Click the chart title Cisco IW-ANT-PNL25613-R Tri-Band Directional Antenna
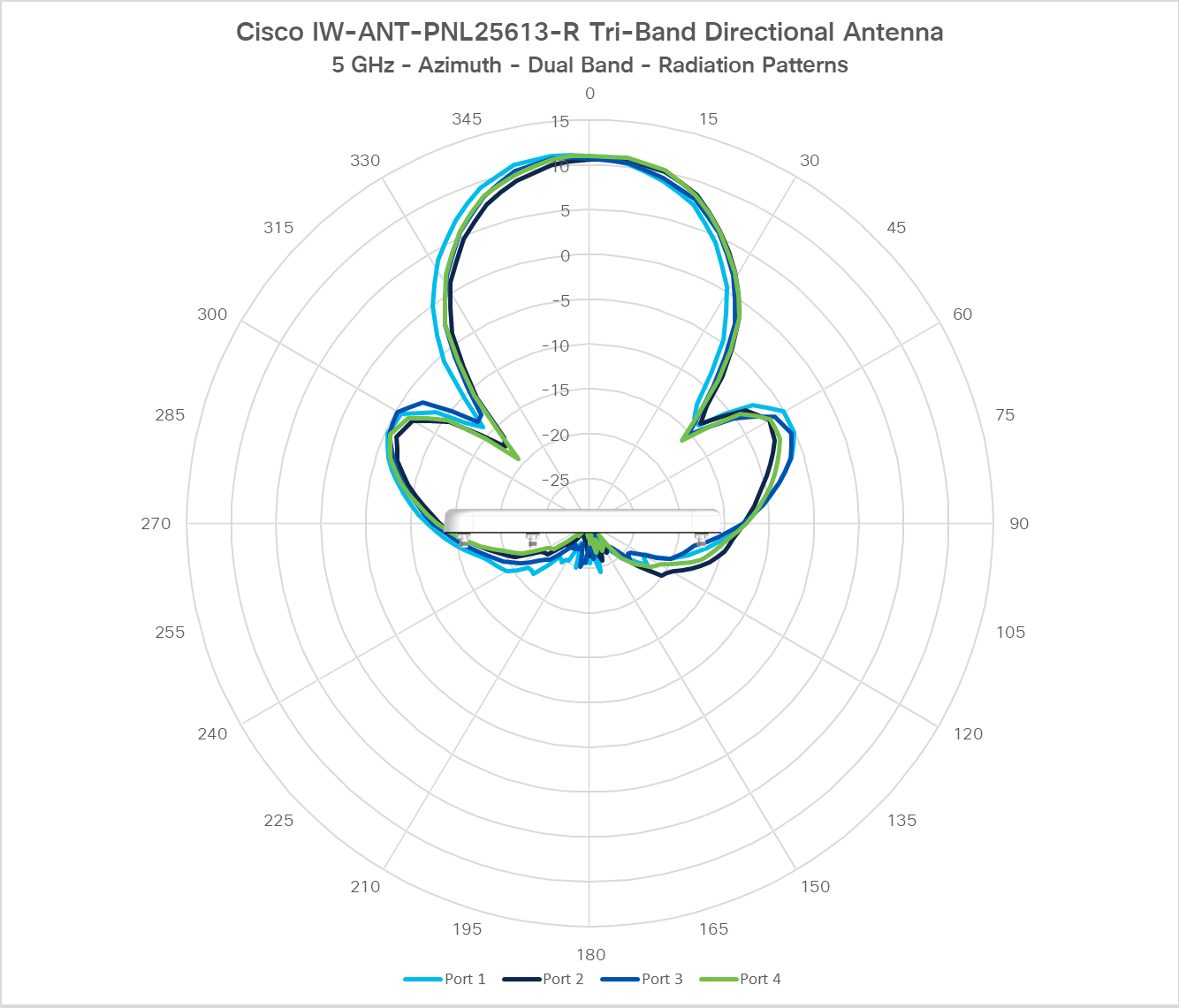The image size is (1179, 1008). click(x=589, y=32)
